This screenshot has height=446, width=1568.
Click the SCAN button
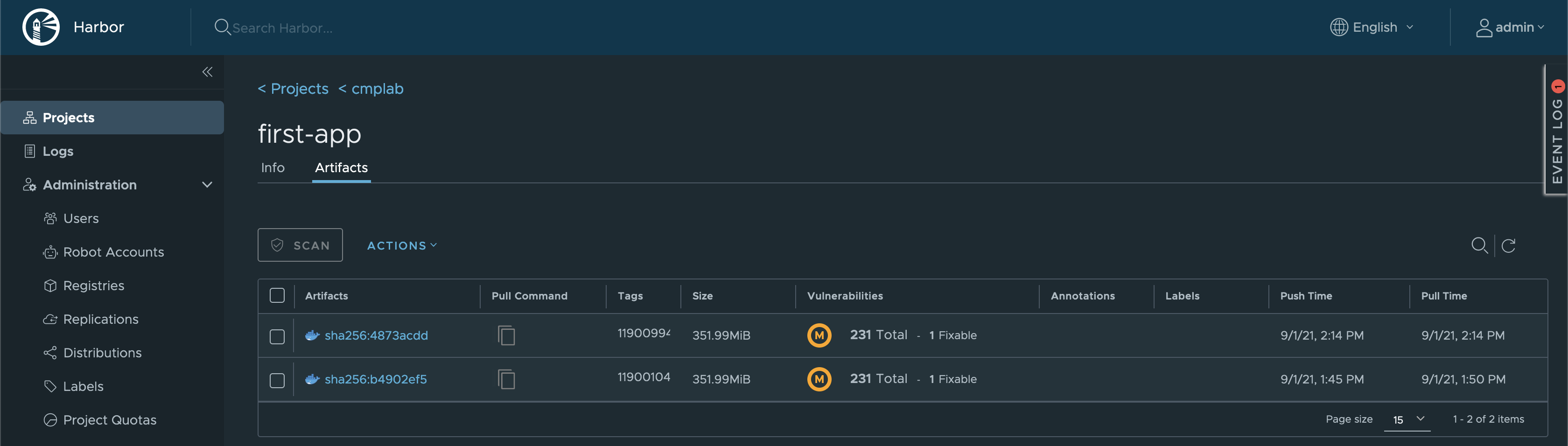pyautogui.click(x=300, y=244)
